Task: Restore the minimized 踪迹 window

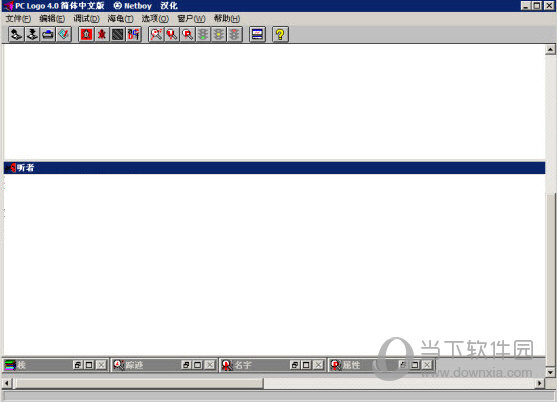Action: (186, 365)
